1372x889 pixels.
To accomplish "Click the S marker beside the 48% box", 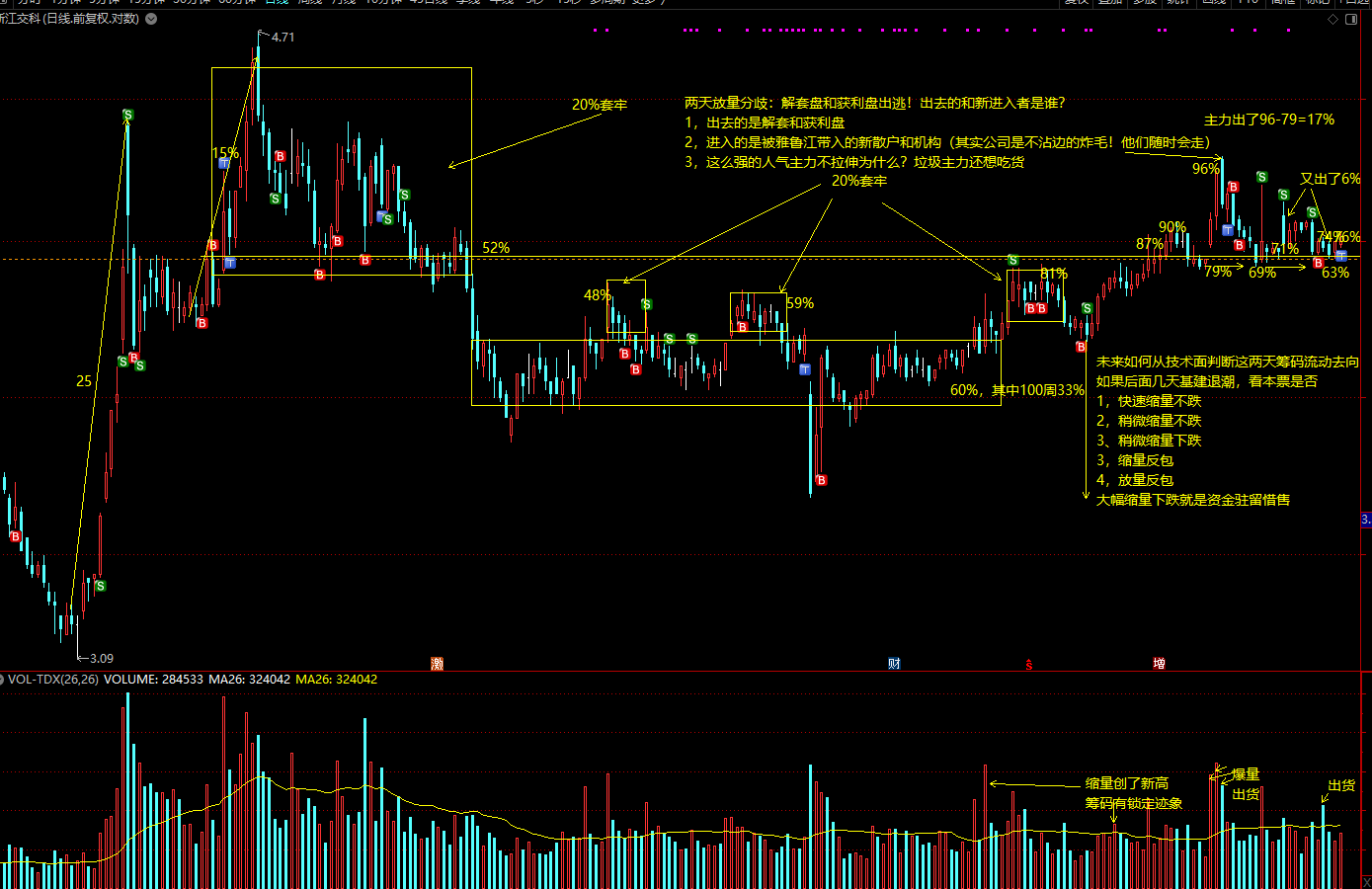I will [646, 304].
